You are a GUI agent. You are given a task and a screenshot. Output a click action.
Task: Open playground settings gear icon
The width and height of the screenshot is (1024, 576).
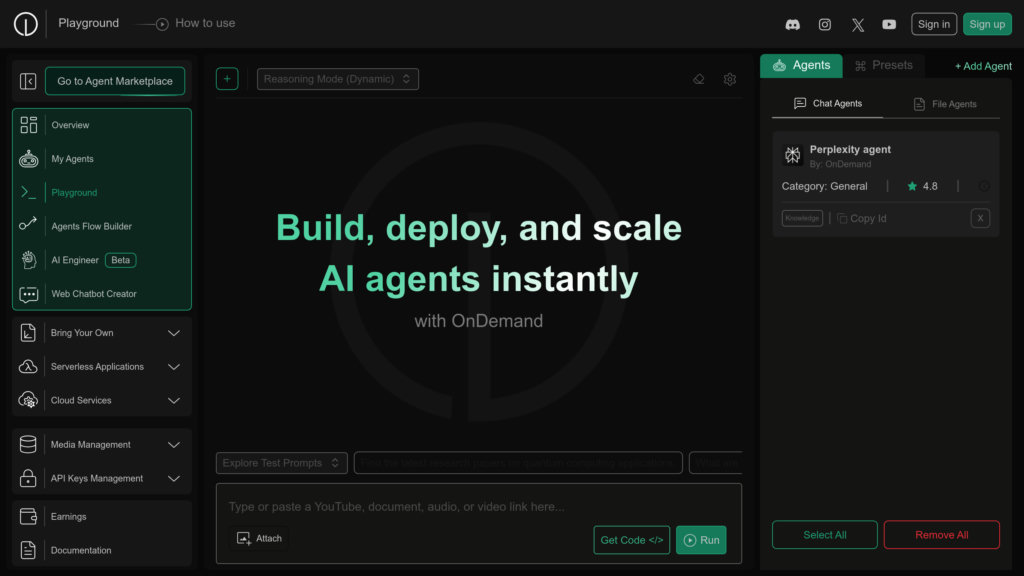(x=730, y=79)
